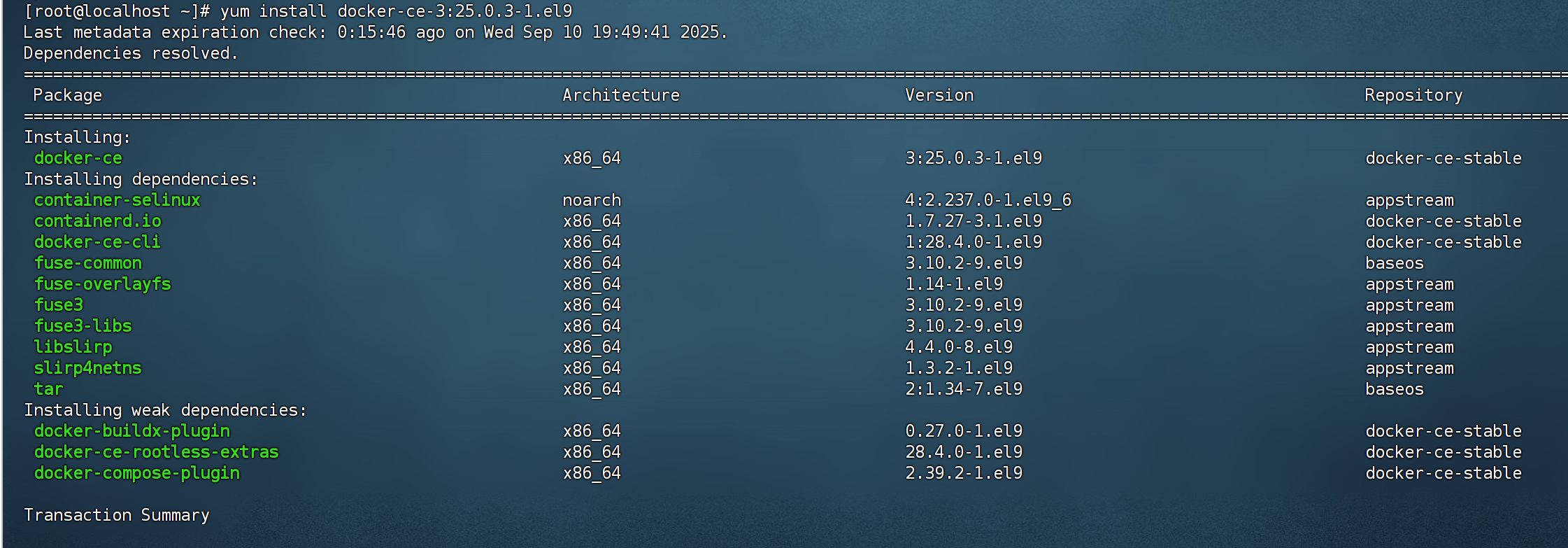Select the fuse3-libs package name
Image resolution: width=1568 pixels, height=548 pixels.
pos(83,326)
